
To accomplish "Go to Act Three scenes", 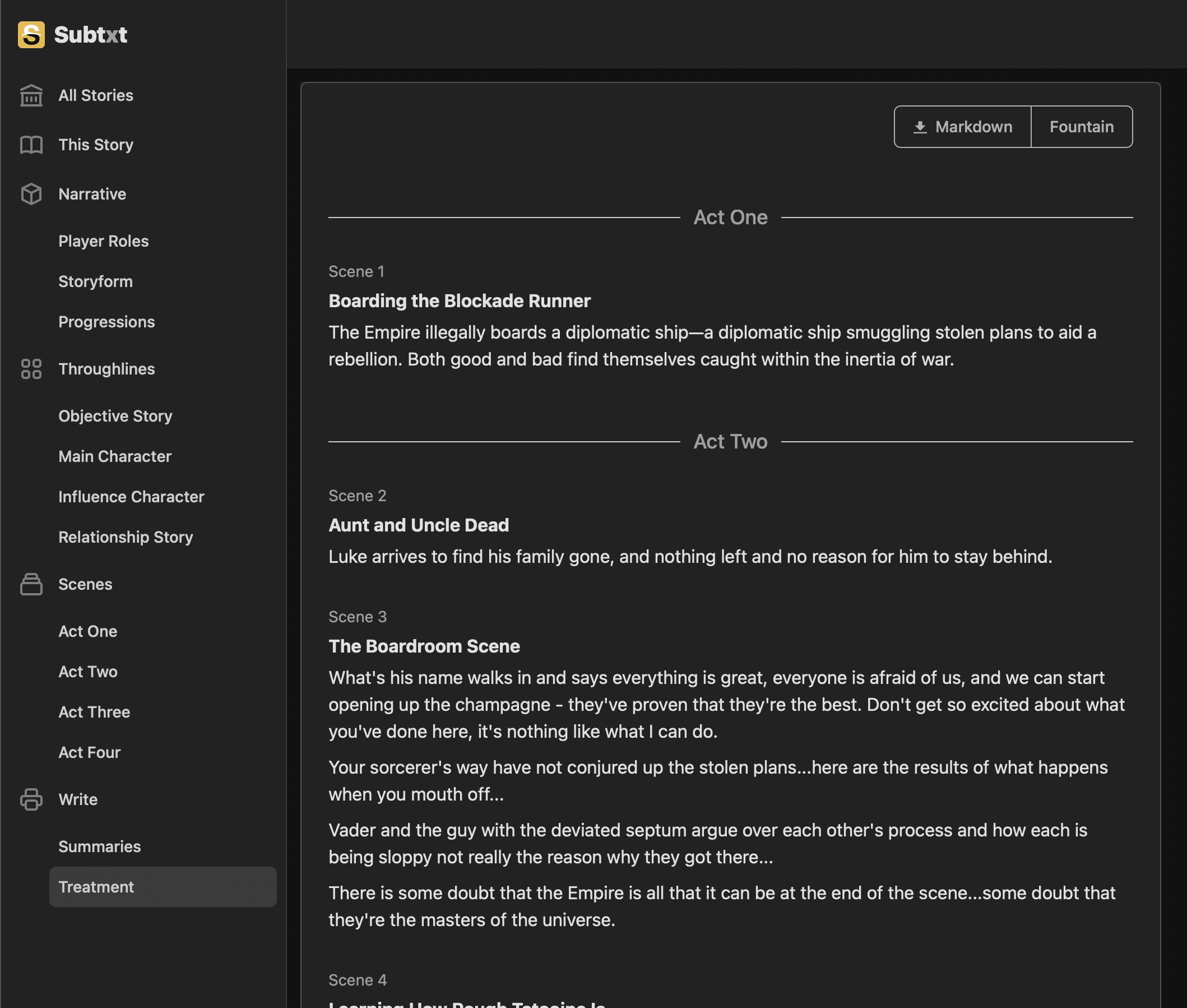I will coord(94,712).
